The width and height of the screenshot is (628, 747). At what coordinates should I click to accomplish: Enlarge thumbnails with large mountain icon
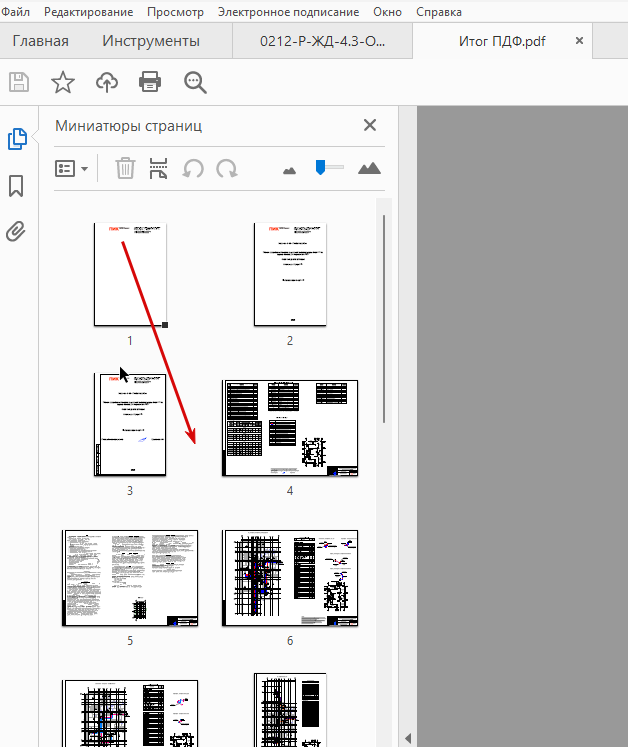coord(369,168)
